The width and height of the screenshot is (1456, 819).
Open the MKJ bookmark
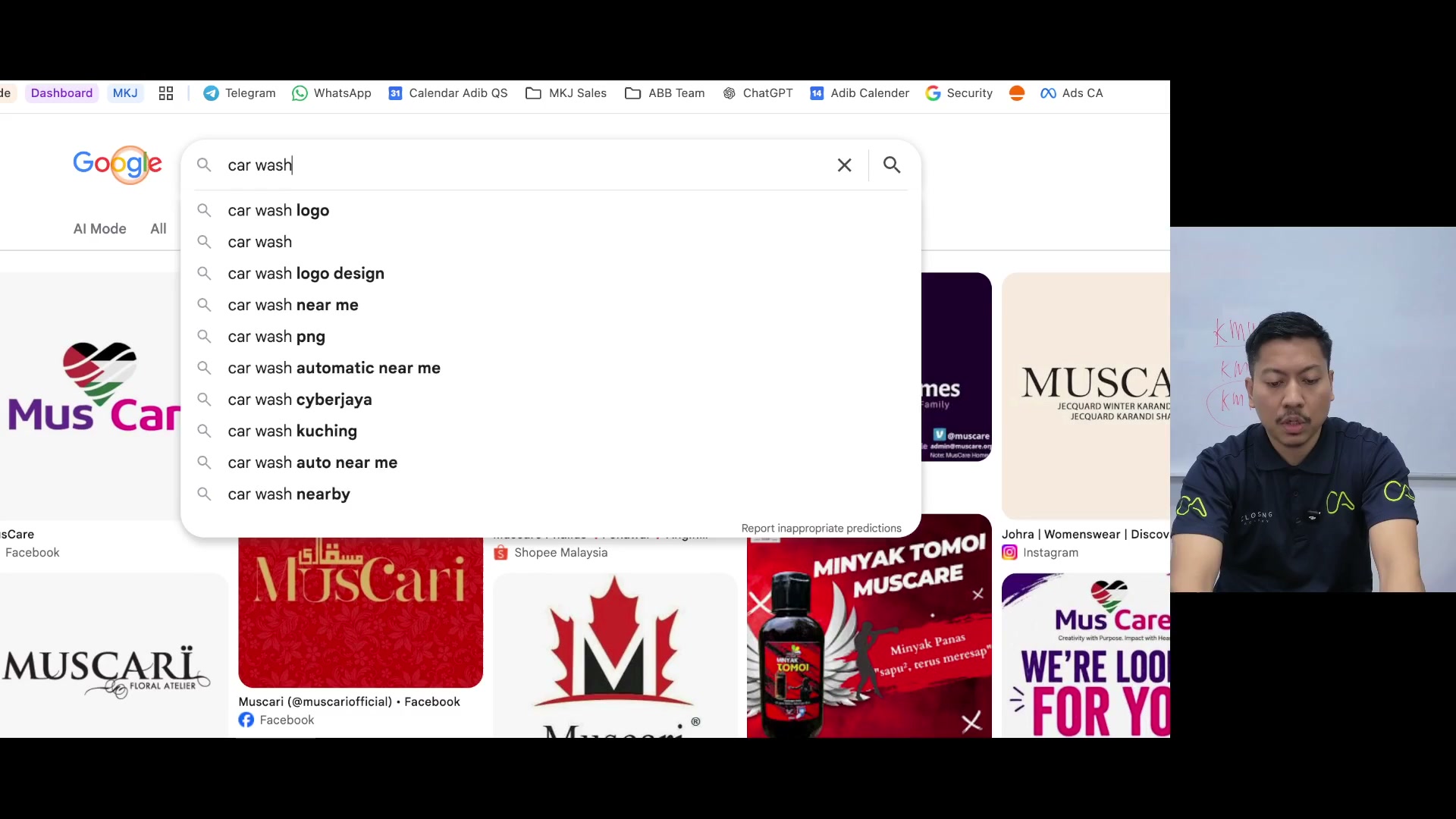[x=125, y=93]
